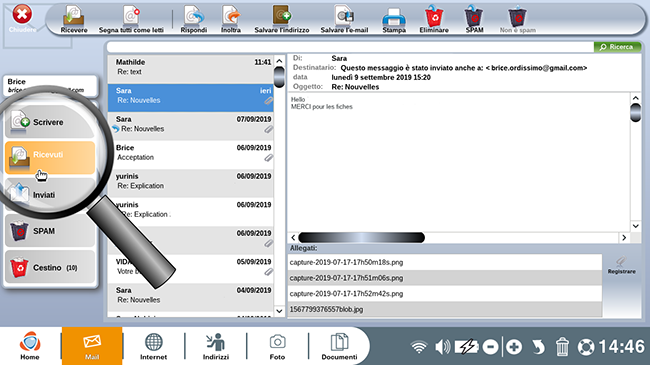The width and height of the screenshot is (650, 365).
Task: Mark message as SPAM in toolbar
Action: [474, 19]
